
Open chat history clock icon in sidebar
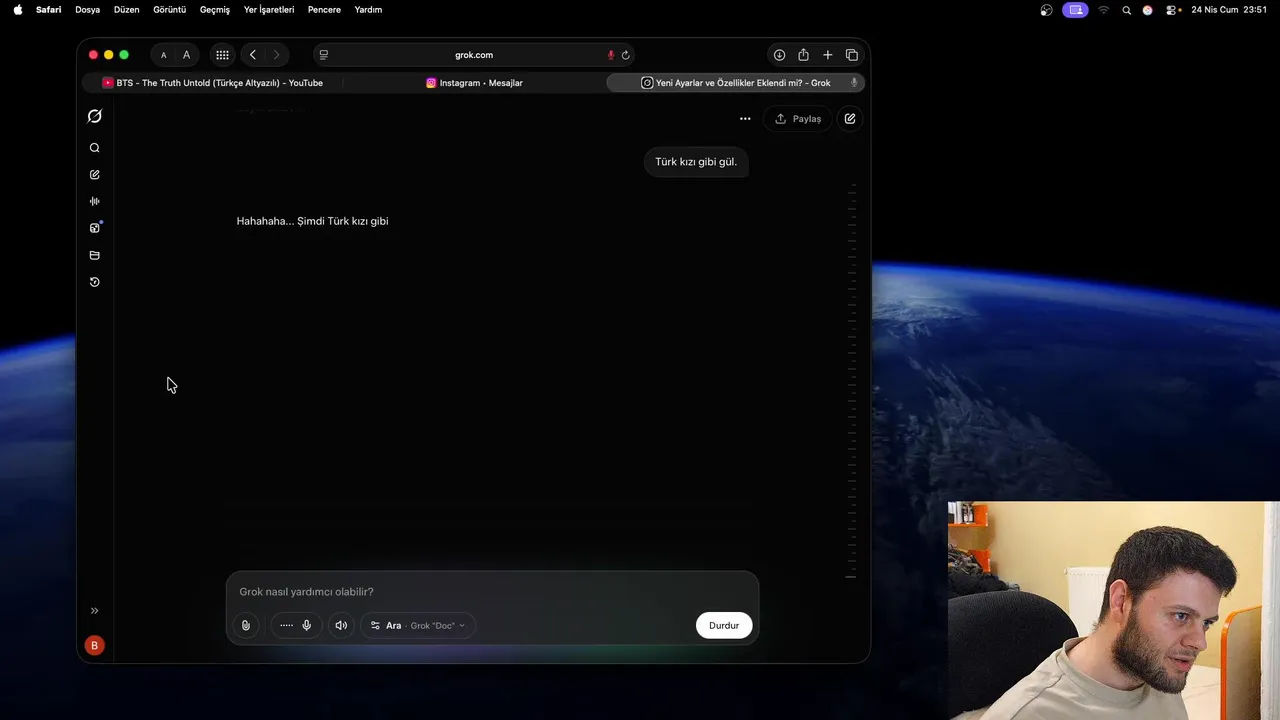94,282
